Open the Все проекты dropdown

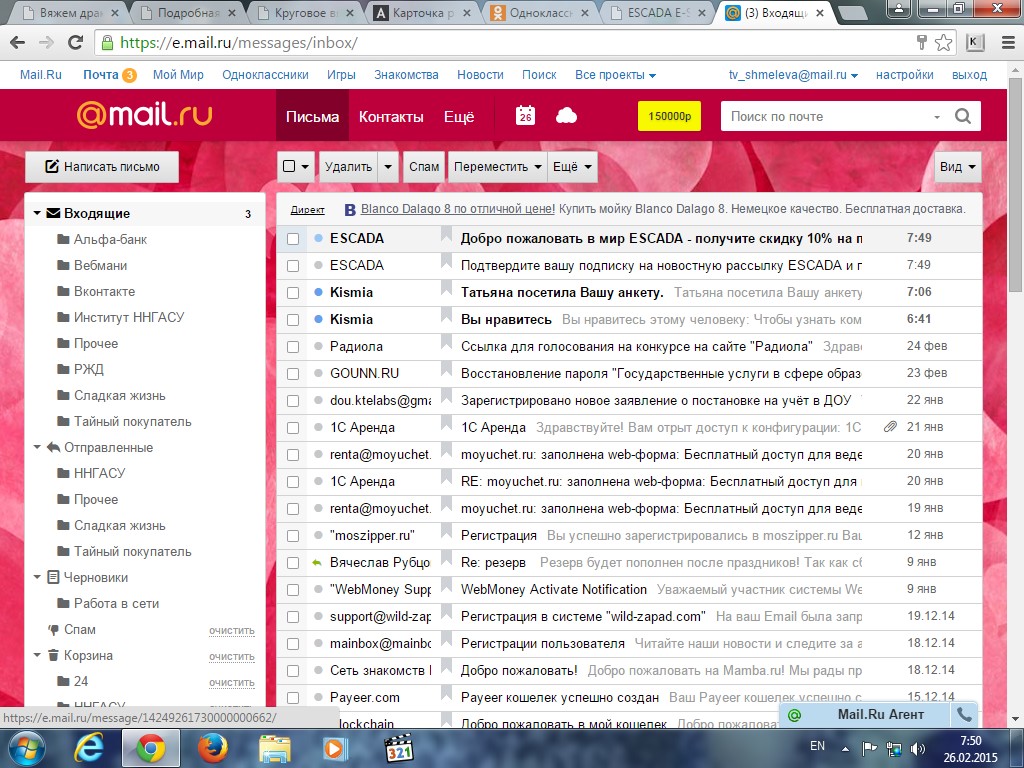click(615, 74)
